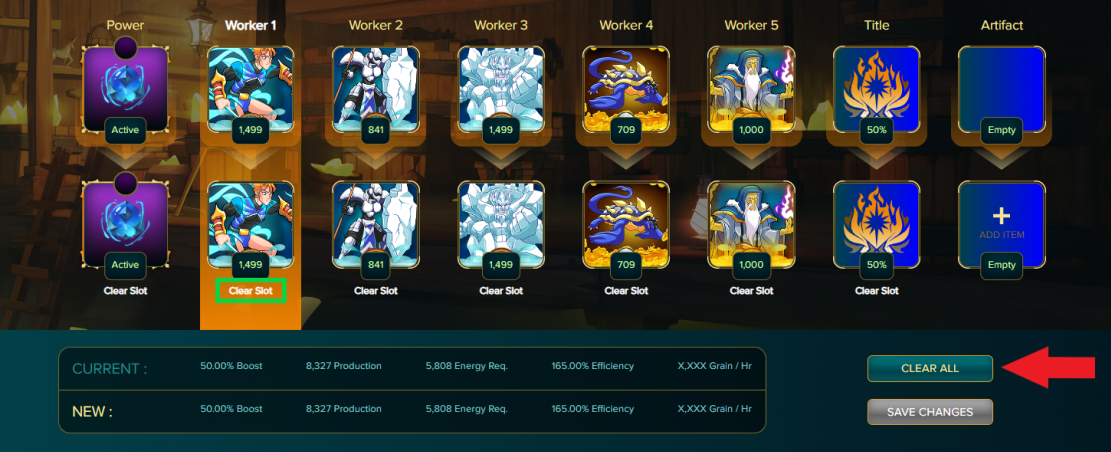Add an item to the Artifact slot
Screen dimensions: 1111x452
[1002, 224]
